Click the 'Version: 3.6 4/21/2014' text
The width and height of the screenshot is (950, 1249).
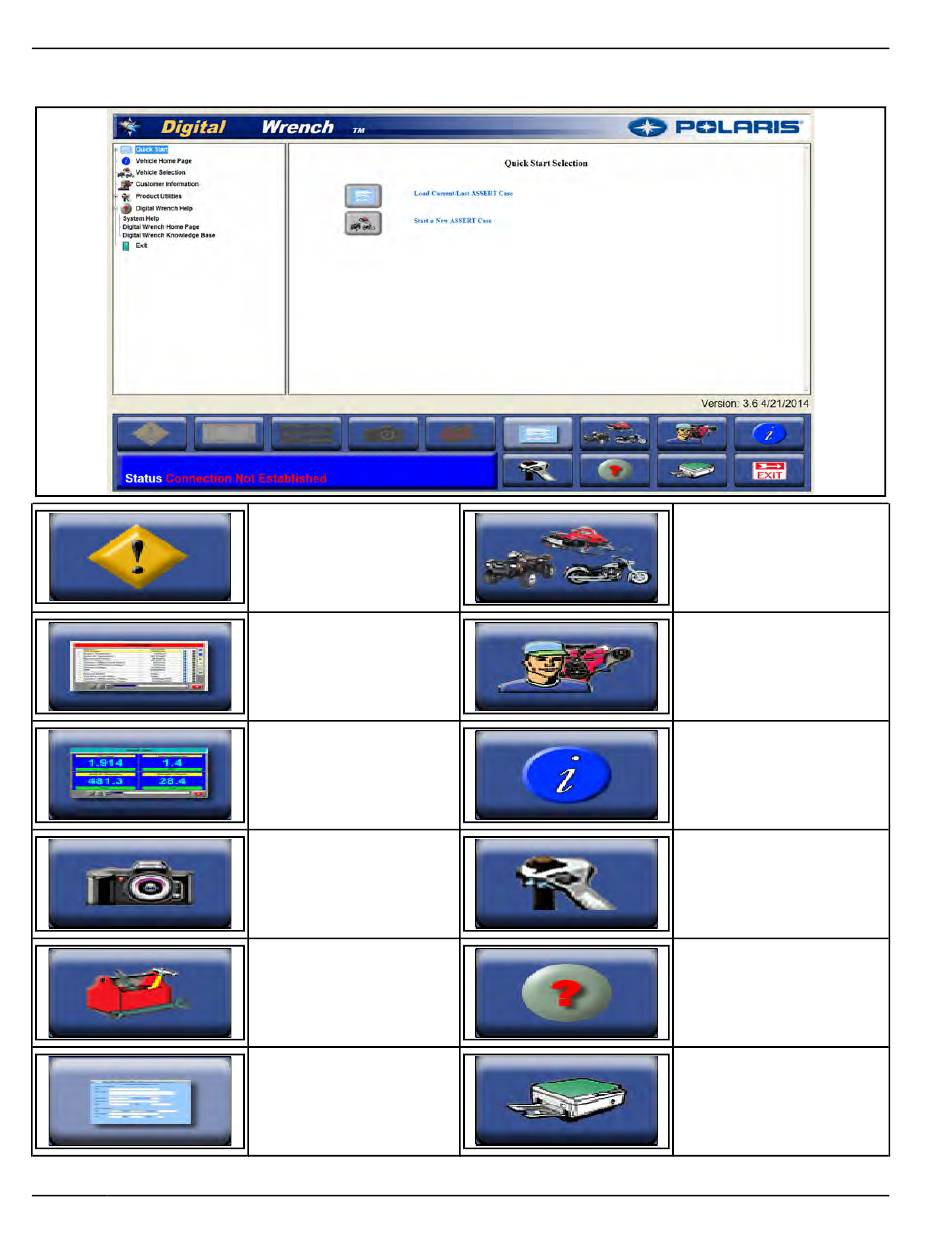(755, 404)
